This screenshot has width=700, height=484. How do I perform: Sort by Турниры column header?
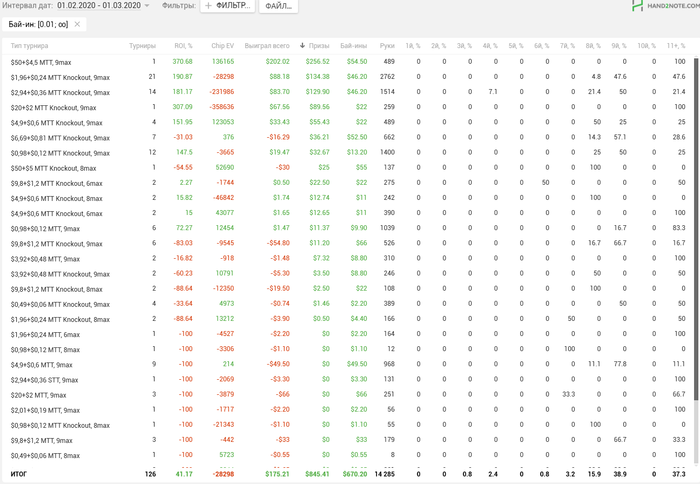click(x=142, y=46)
